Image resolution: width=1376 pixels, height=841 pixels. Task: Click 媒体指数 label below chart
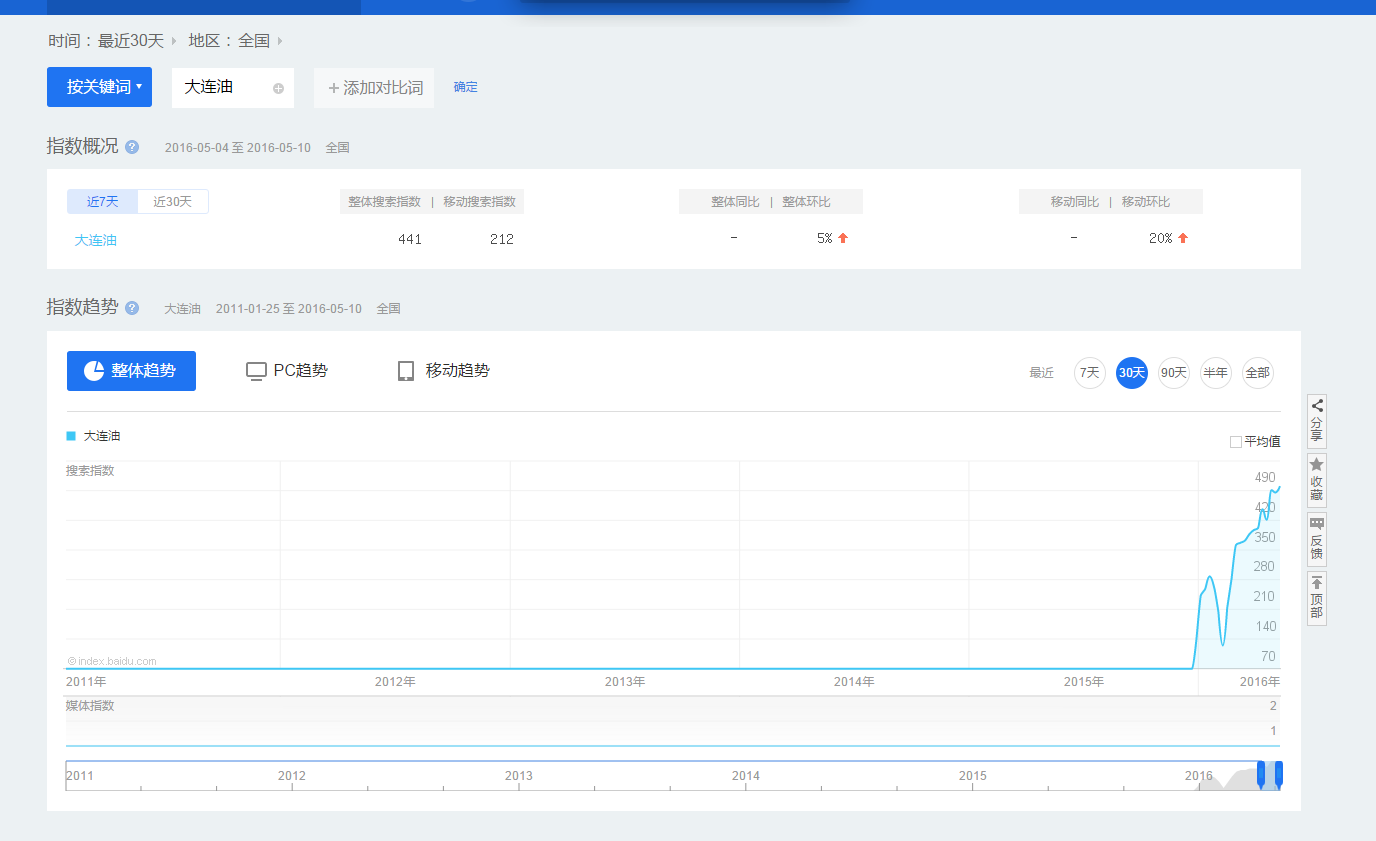point(90,706)
